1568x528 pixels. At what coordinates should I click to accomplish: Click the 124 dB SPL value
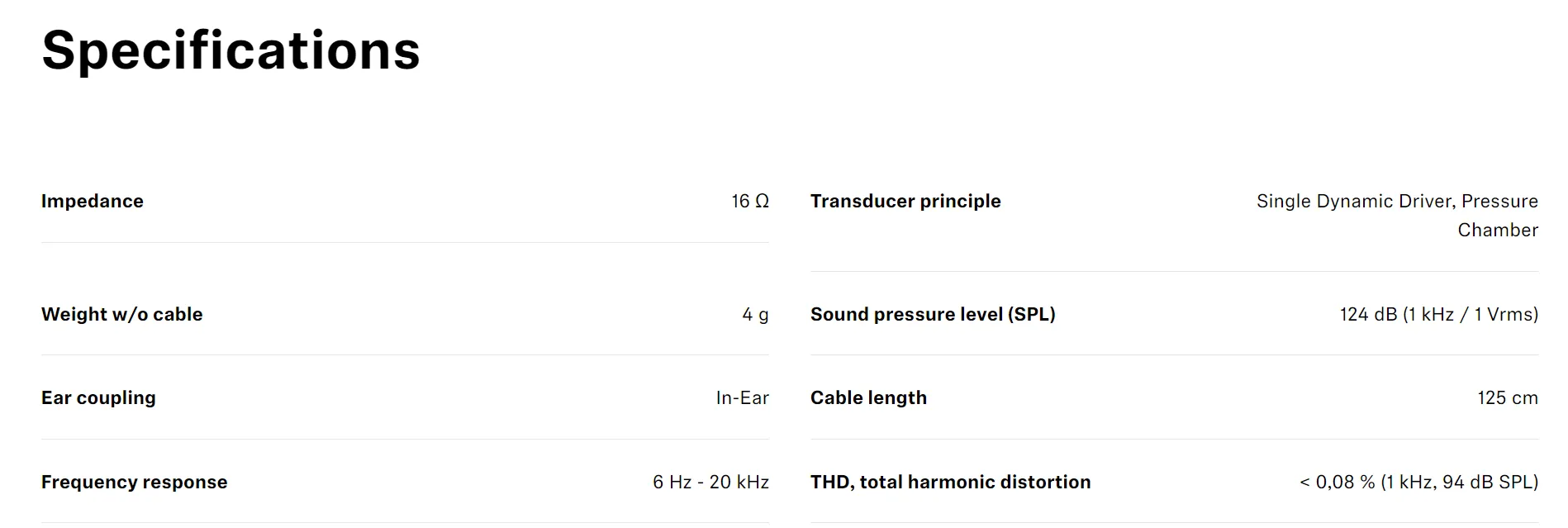point(1439,314)
